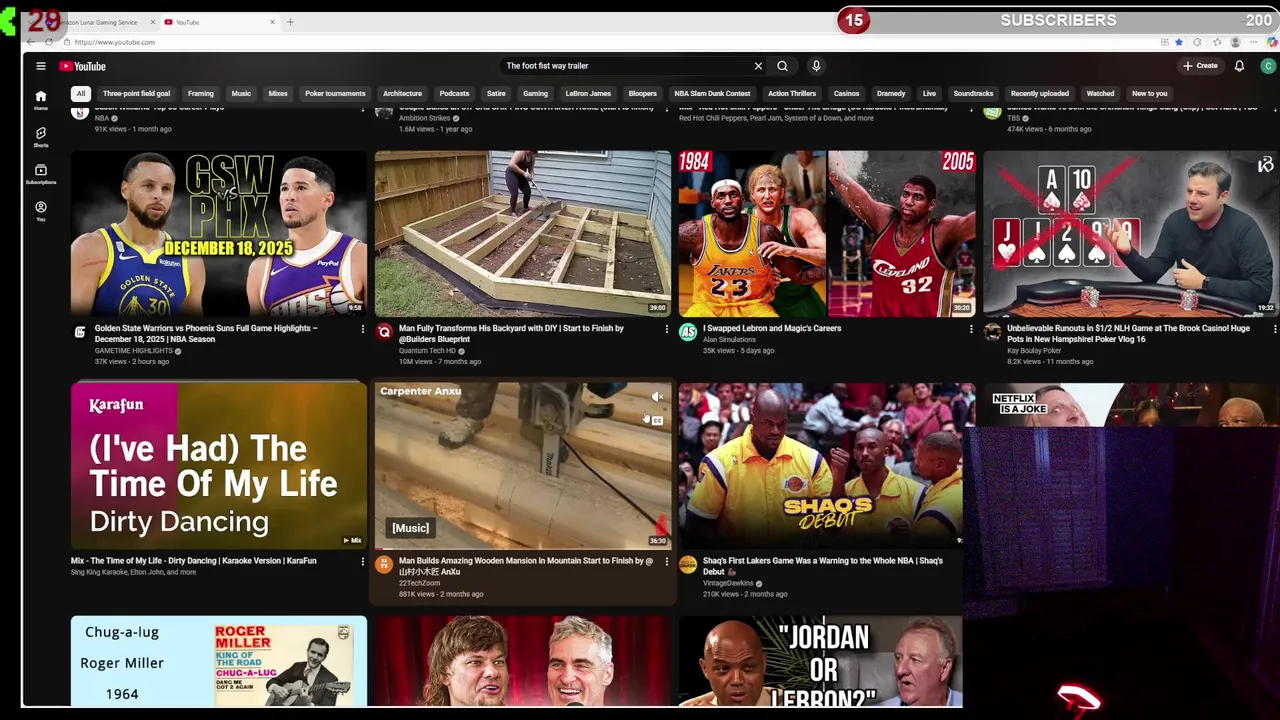The image size is (1280, 720).
Task: Click the magnifier search button
Action: tap(782, 66)
